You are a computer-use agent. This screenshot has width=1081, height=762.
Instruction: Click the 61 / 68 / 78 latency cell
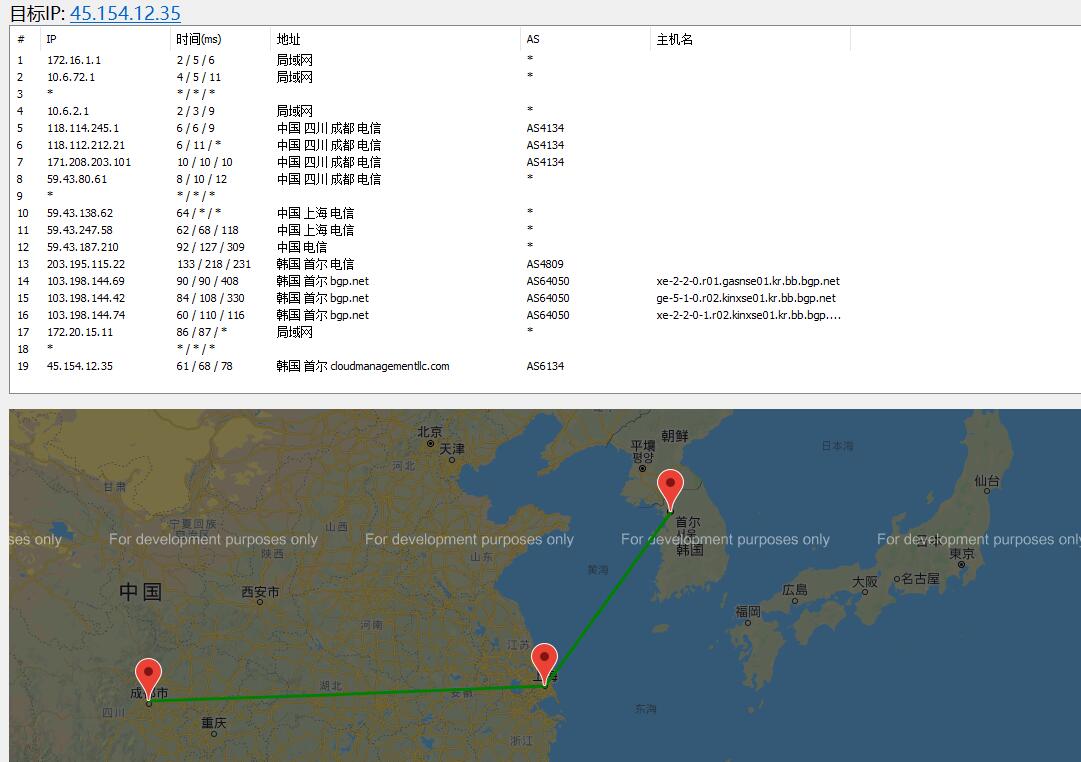coord(204,366)
